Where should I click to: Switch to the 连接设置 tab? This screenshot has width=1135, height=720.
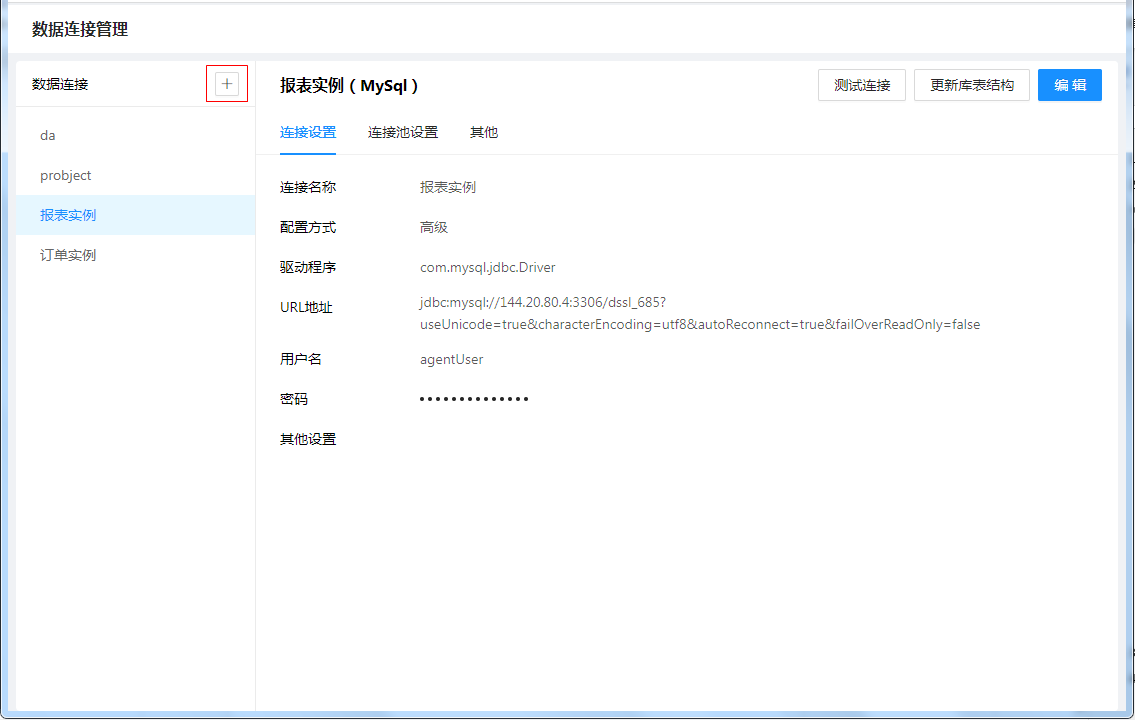pyautogui.click(x=308, y=132)
